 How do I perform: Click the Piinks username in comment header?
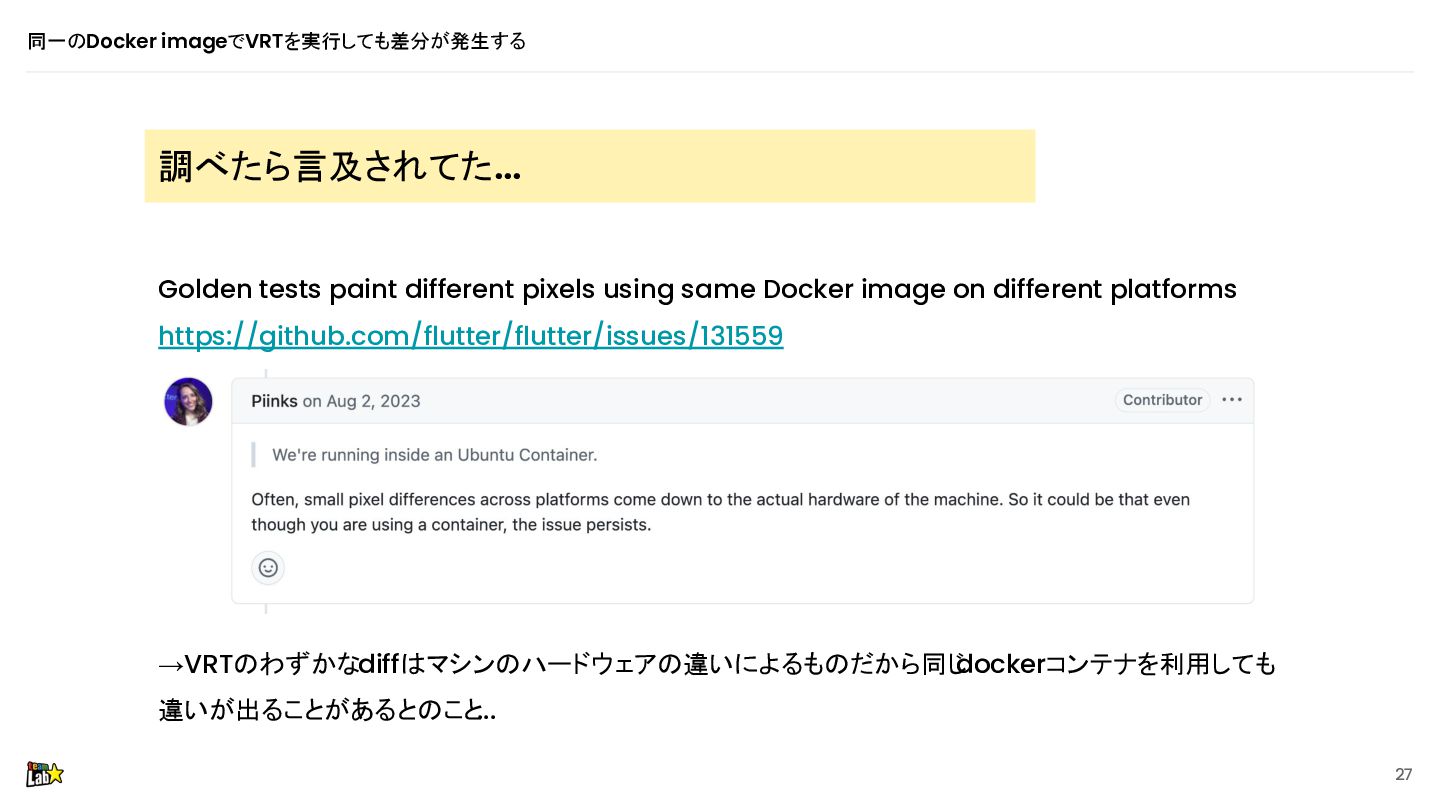[x=274, y=401]
